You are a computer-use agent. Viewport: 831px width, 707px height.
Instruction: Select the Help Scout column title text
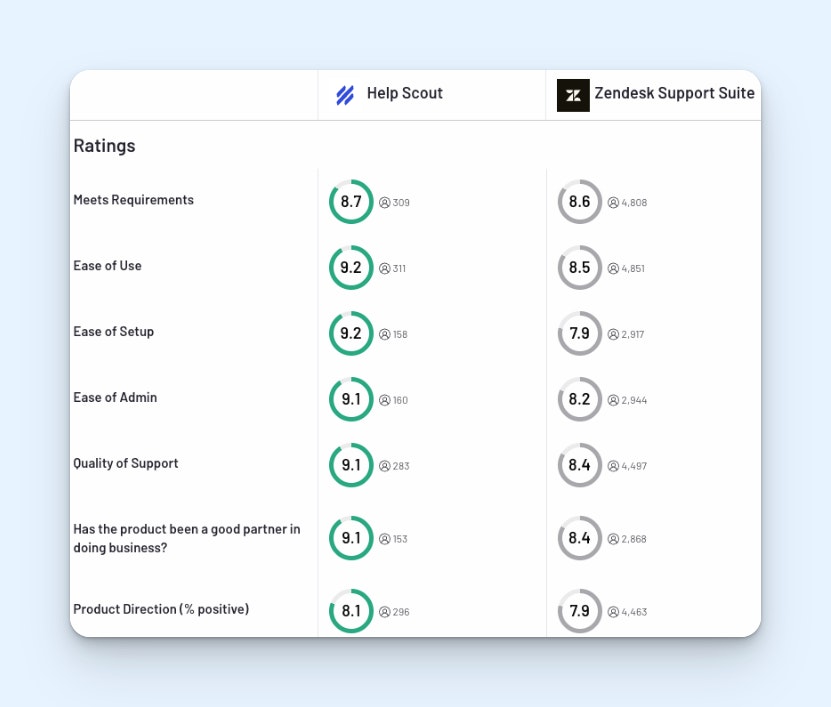(404, 93)
